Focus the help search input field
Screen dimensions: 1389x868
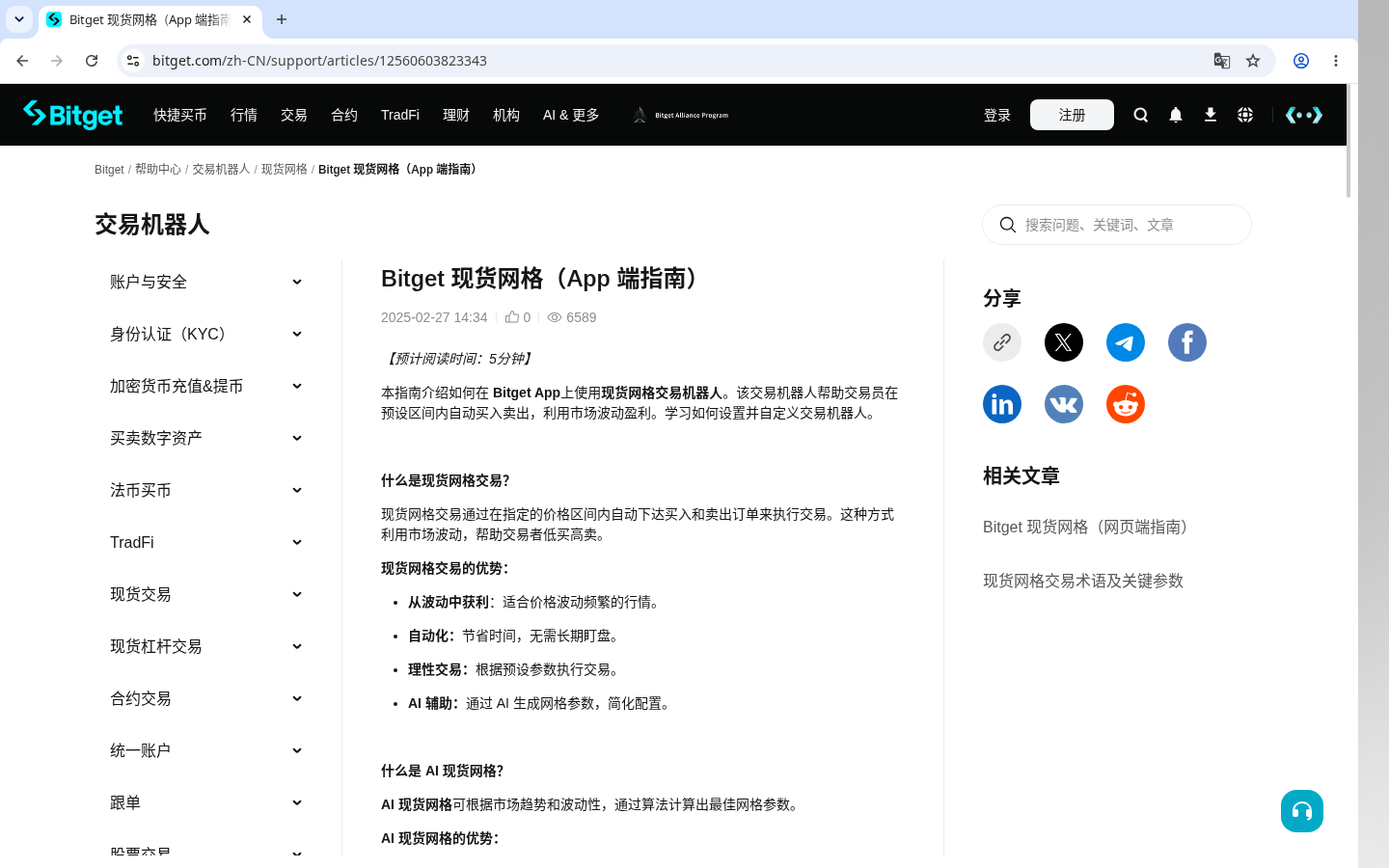(1117, 225)
